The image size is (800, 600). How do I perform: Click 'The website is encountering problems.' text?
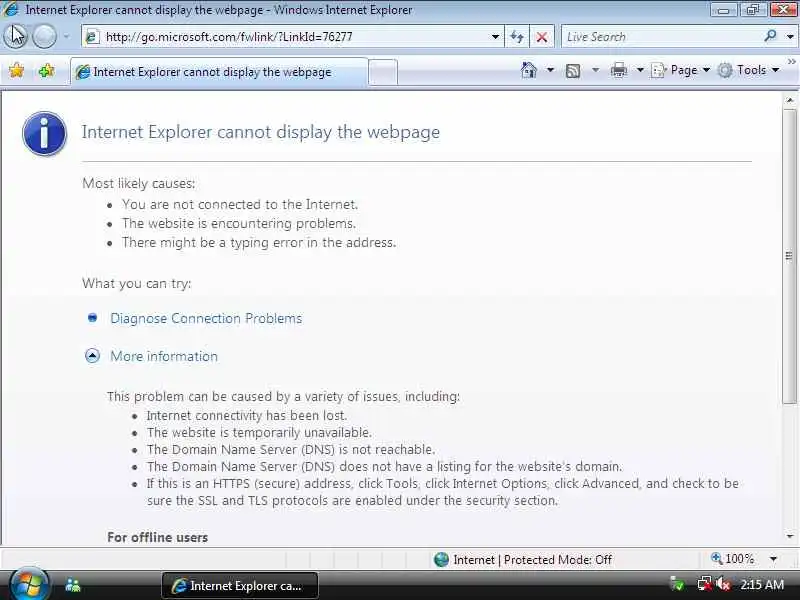(x=239, y=223)
